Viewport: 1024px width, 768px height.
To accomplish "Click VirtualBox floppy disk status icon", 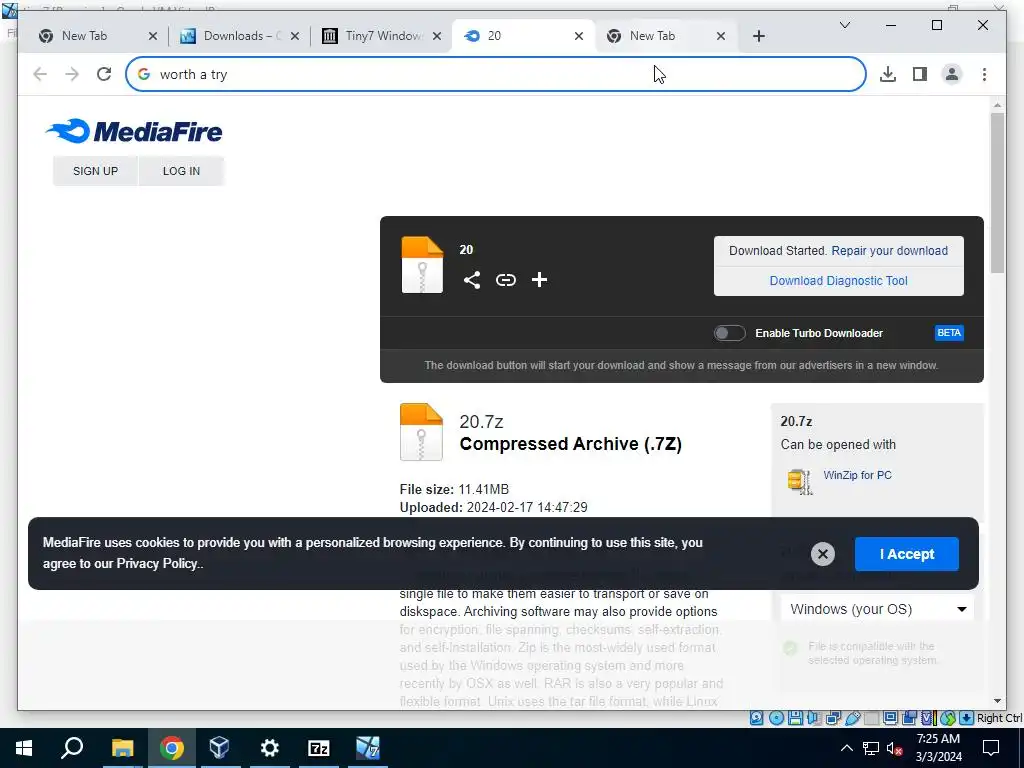I will (795, 718).
